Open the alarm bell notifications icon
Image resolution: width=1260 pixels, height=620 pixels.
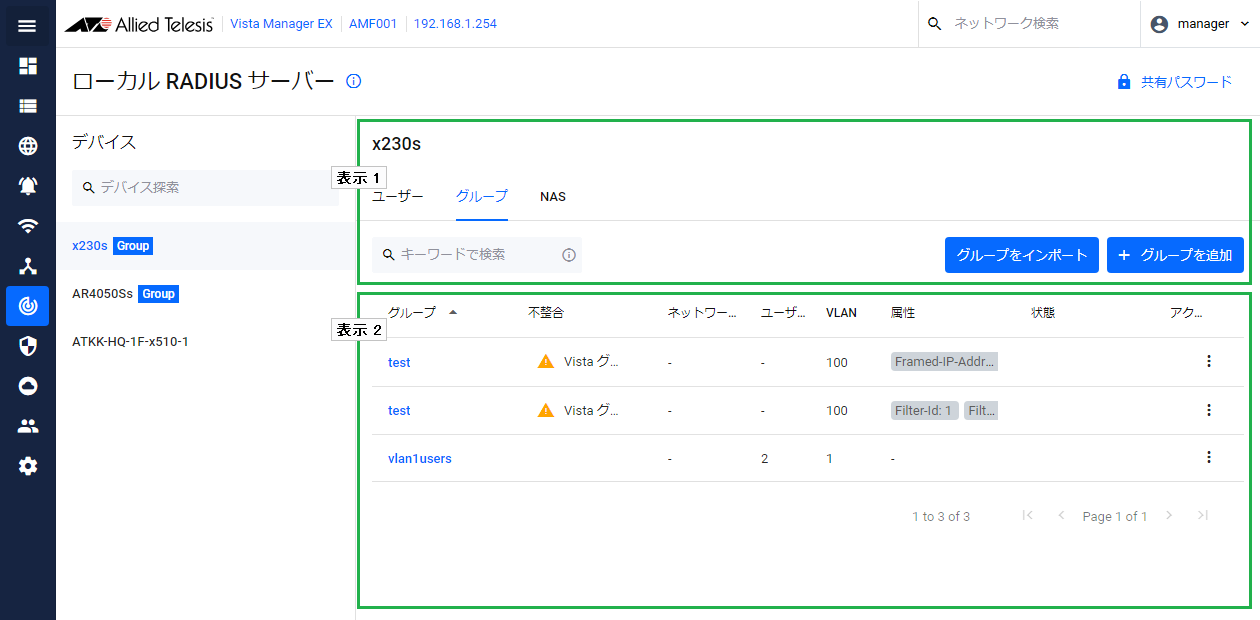27,186
